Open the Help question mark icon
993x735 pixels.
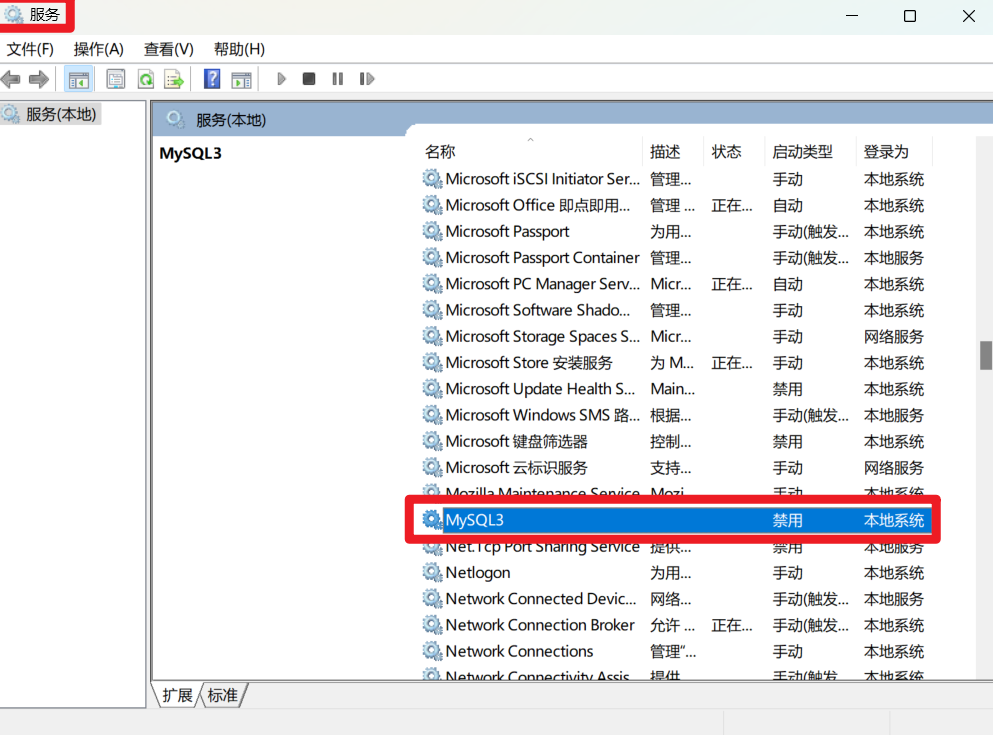coord(212,79)
